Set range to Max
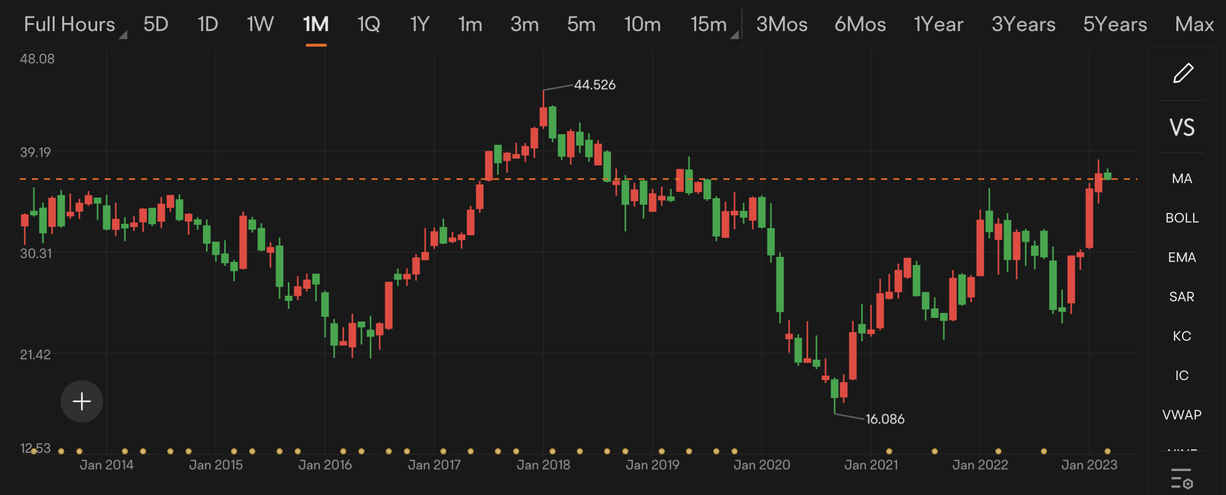 (1194, 25)
